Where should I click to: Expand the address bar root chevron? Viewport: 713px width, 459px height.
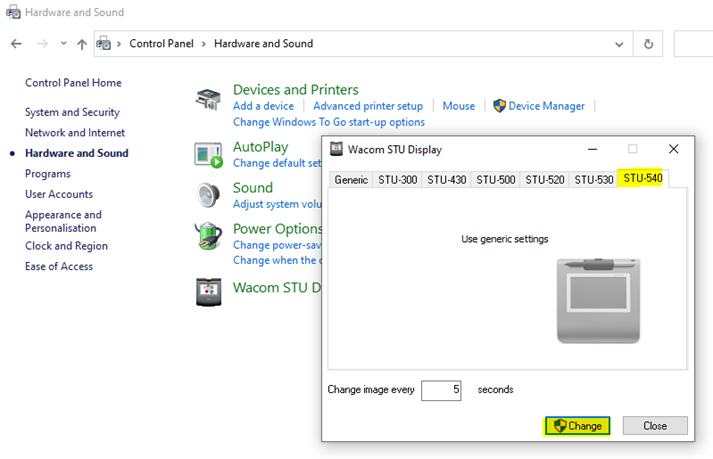point(119,44)
